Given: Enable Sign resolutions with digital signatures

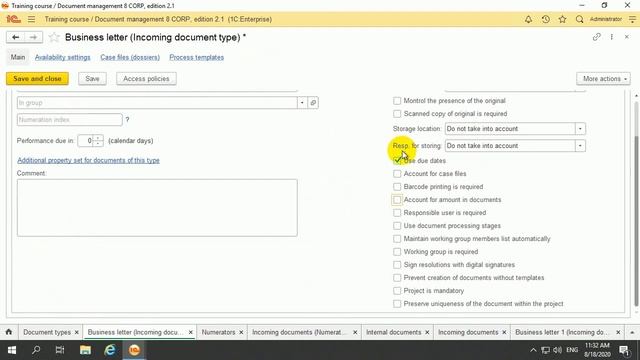Looking at the screenshot, I should [397, 265].
